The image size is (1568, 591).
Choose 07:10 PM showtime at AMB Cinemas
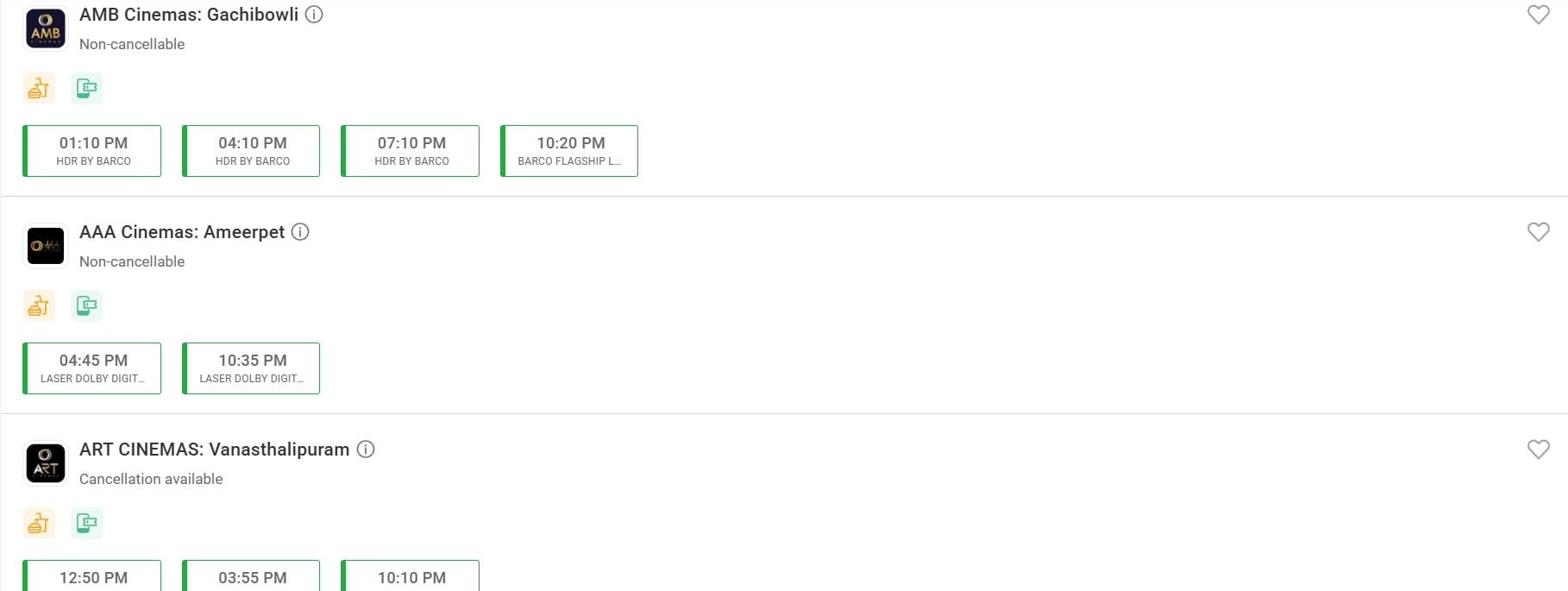pos(411,151)
